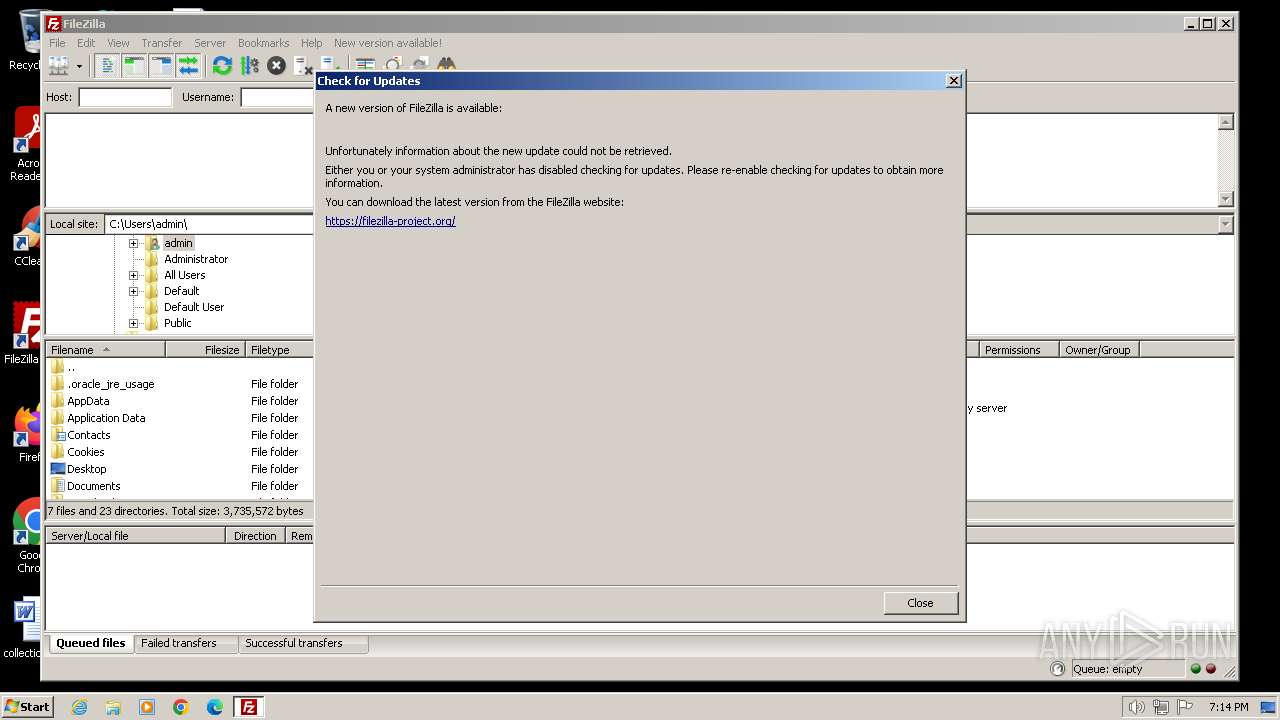Click the Direction queue column header
Screen dimensions: 1280x720
click(x=255, y=536)
